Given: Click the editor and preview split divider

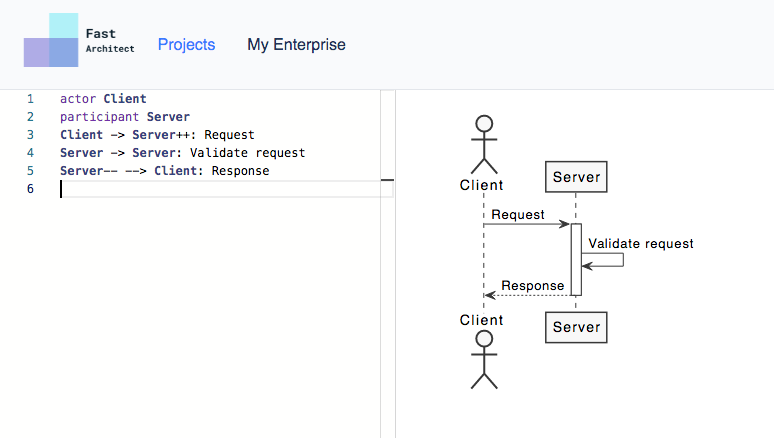Looking at the screenshot, I should click(x=388, y=264).
